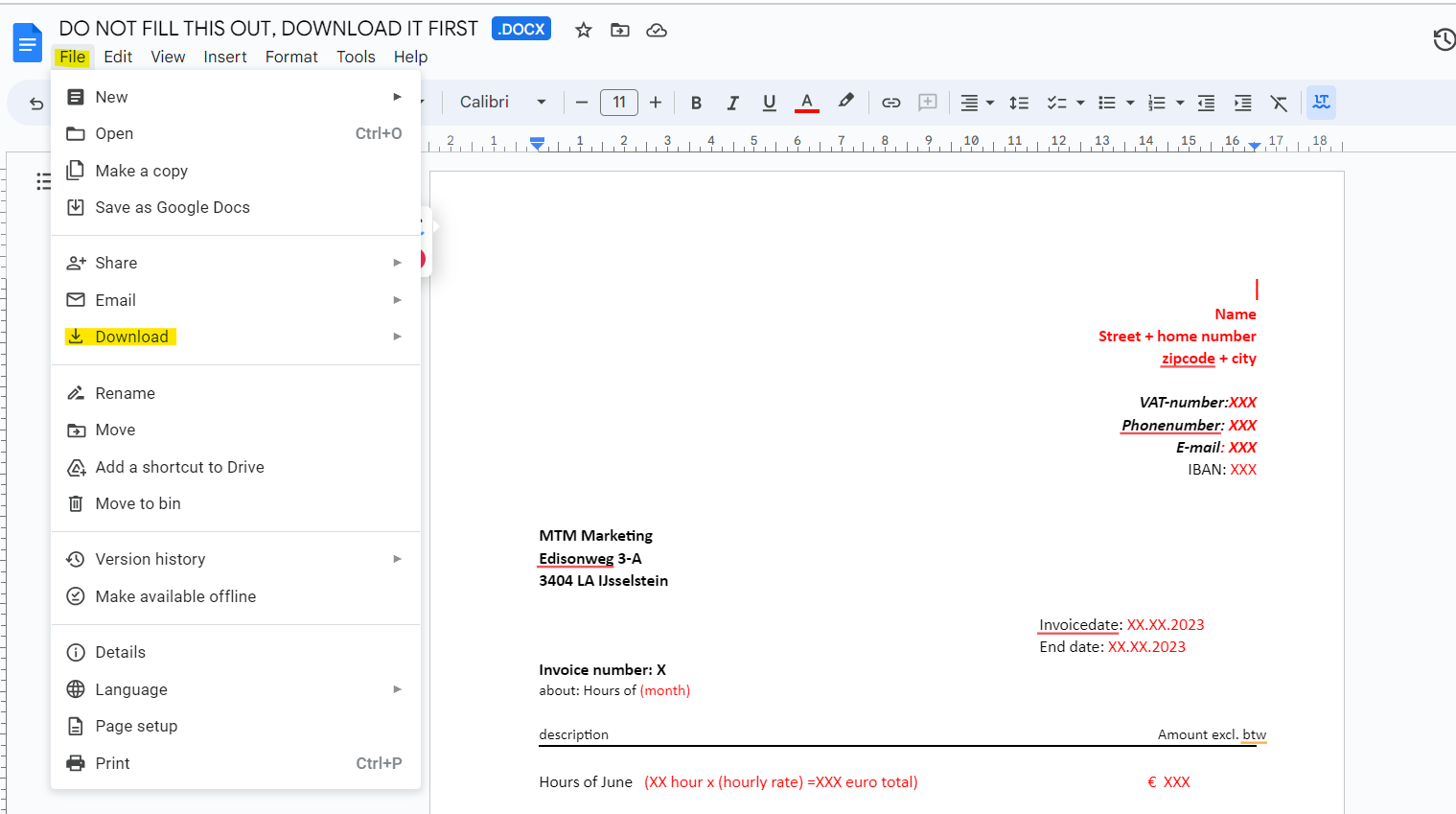Open line and paragraph spacing
Viewport: 1456px width, 814px height.
1019,103
